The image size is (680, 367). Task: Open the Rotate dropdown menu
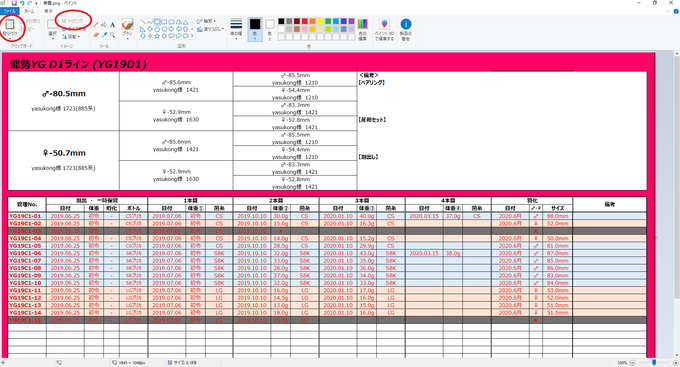[72, 36]
